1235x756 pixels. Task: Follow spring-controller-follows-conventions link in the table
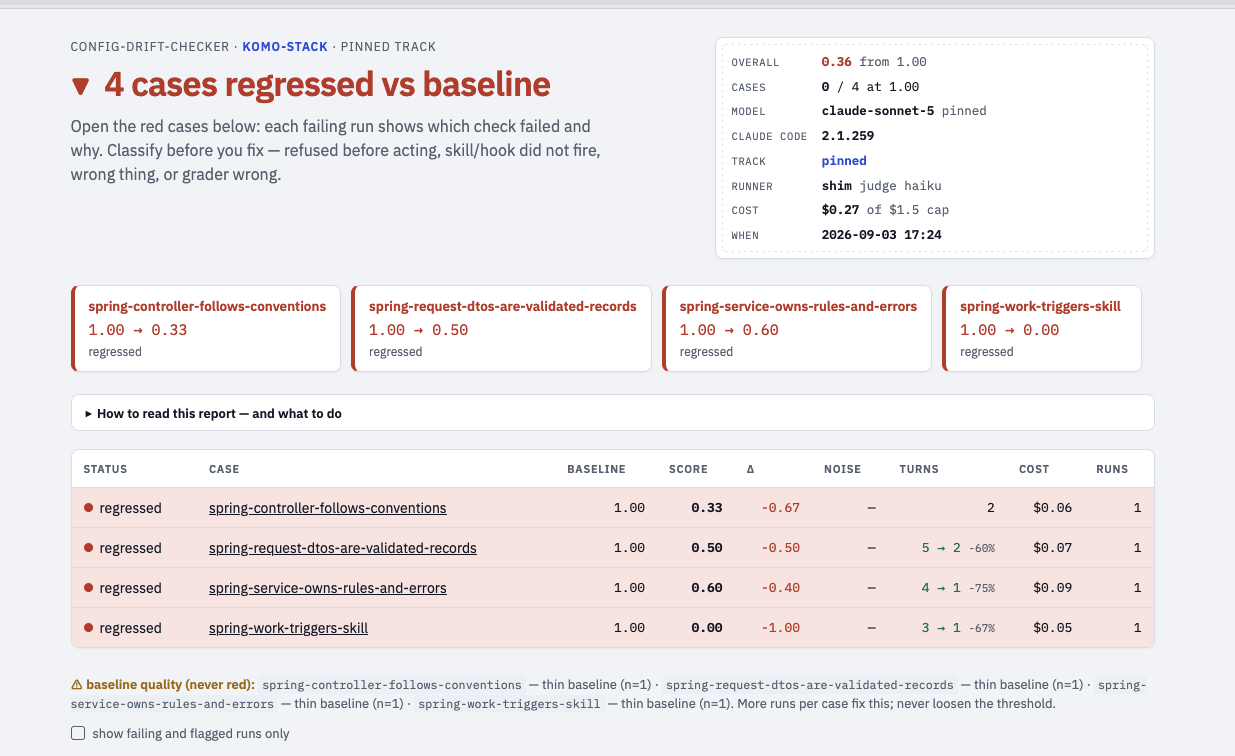pos(328,508)
